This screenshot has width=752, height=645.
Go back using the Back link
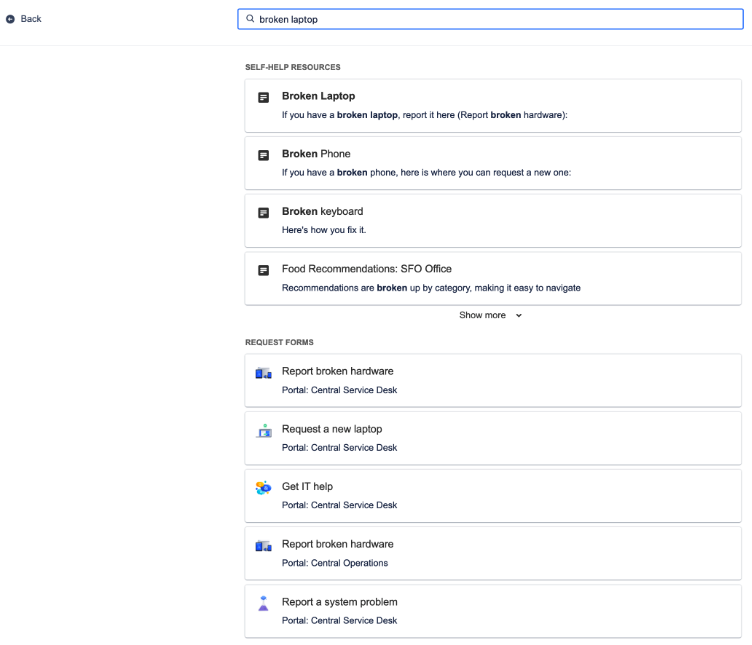(31, 19)
